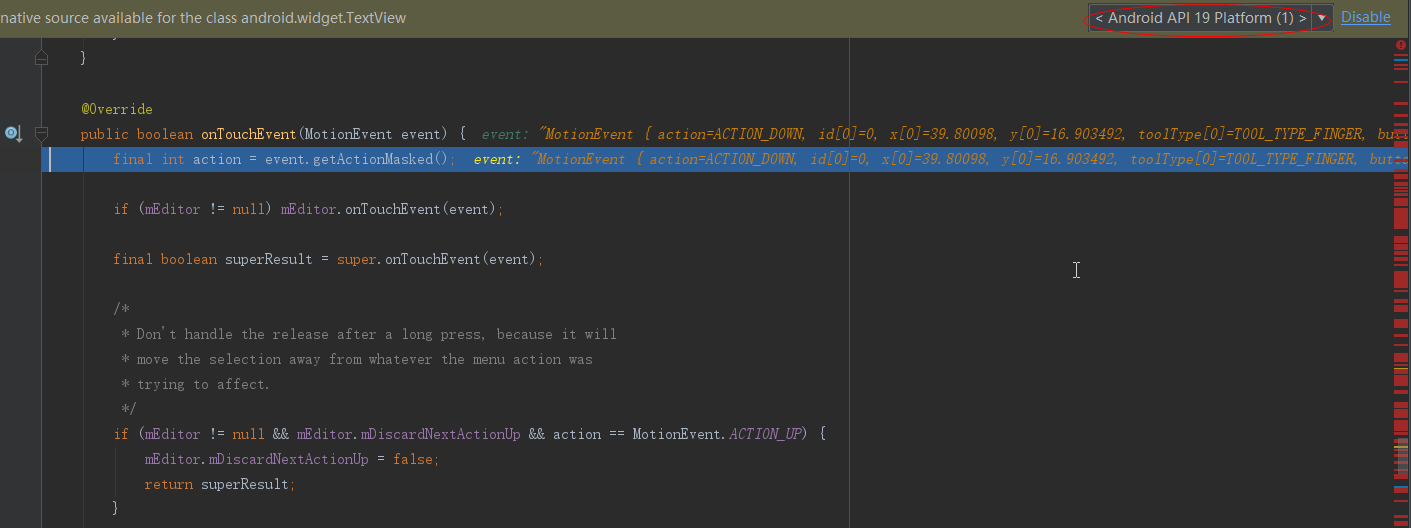Image resolution: width=1411 pixels, height=528 pixels.
Task: Click the @Override annotation
Action: [117, 109]
